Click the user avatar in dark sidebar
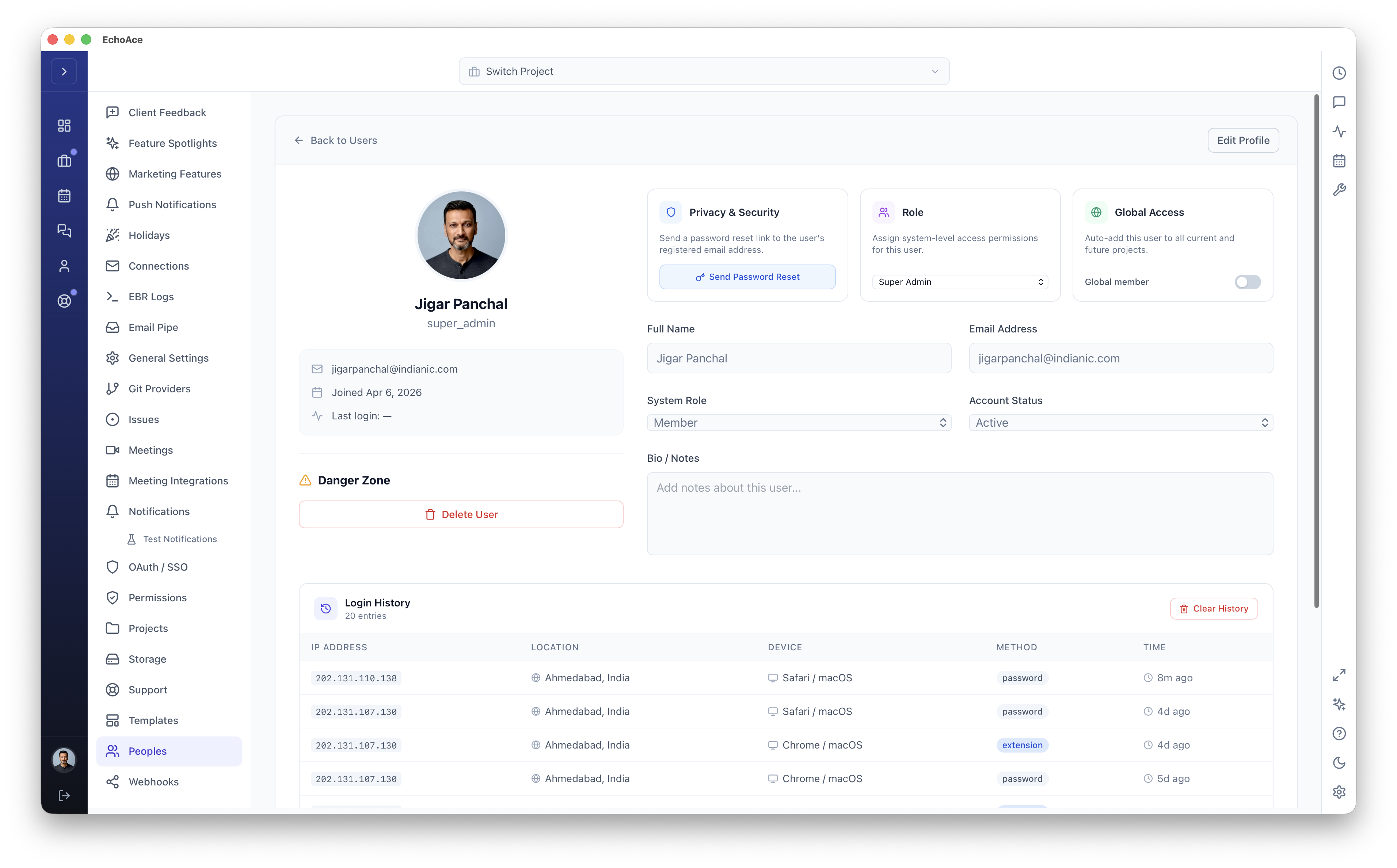Image resolution: width=1397 pixels, height=868 pixels. 64,759
